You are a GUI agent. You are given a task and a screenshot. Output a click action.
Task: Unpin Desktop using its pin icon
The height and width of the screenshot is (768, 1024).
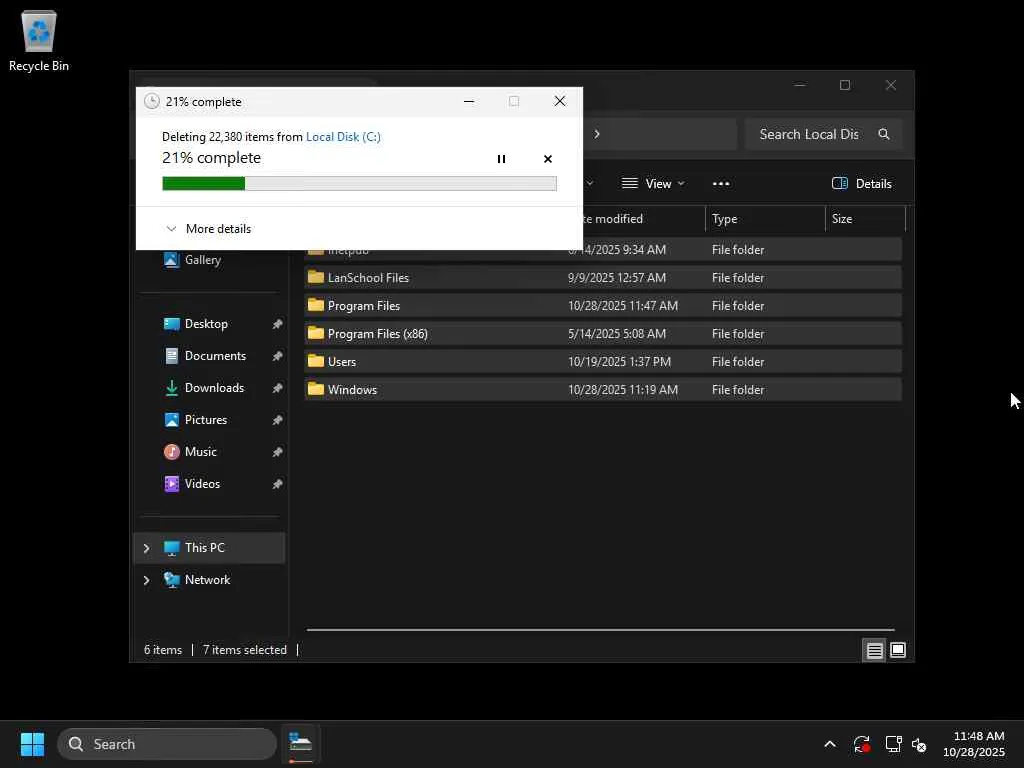pos(277,324)
